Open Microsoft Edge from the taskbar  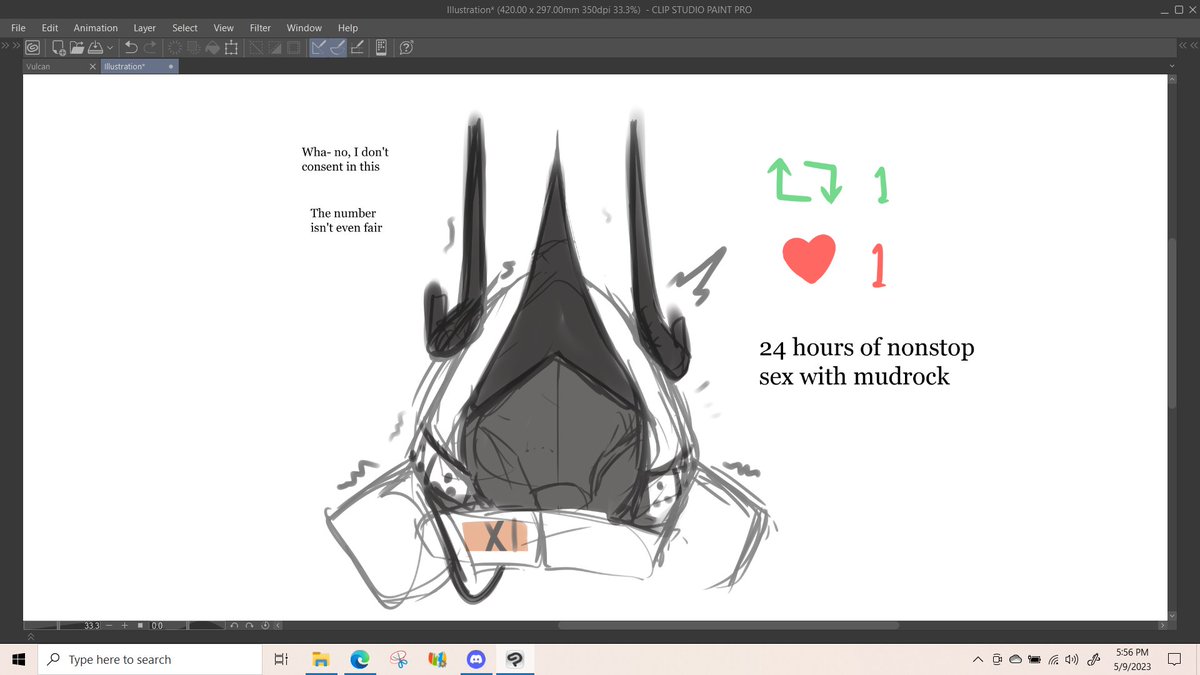[x=359, y=659]
